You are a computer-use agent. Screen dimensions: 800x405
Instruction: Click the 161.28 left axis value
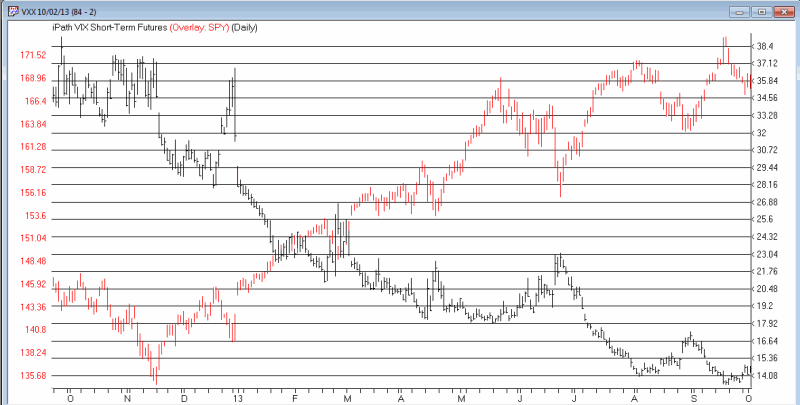33,147
